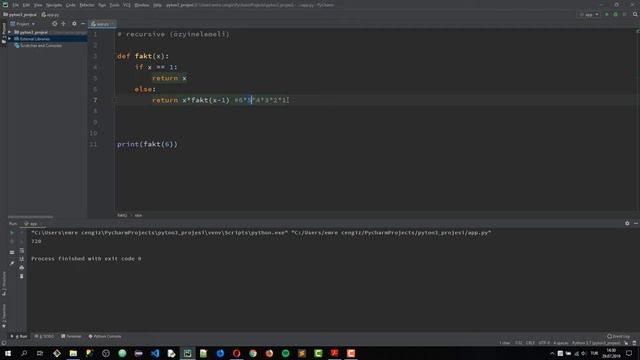Click the expand-all plus icon in Project panel

[64, 24]
